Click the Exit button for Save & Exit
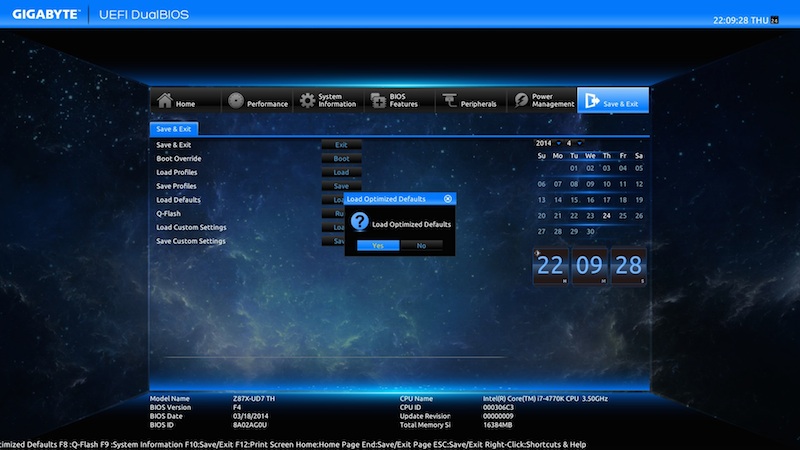The width and height of the screenshot is (800, 450). tap(341, 145)
